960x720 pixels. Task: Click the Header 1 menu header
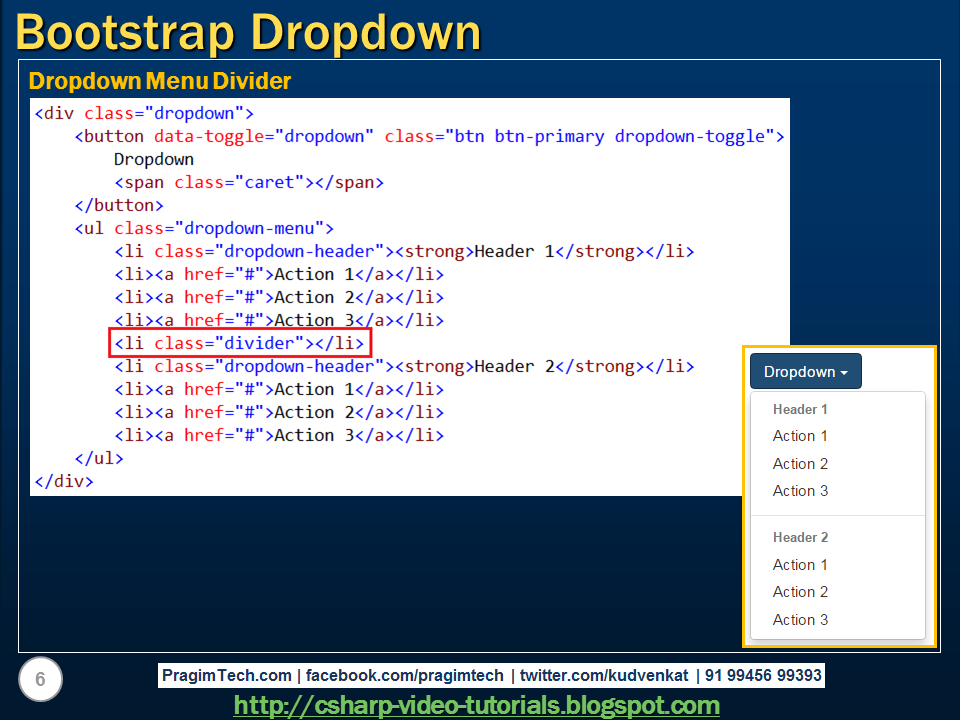click(x=798, y=409)
